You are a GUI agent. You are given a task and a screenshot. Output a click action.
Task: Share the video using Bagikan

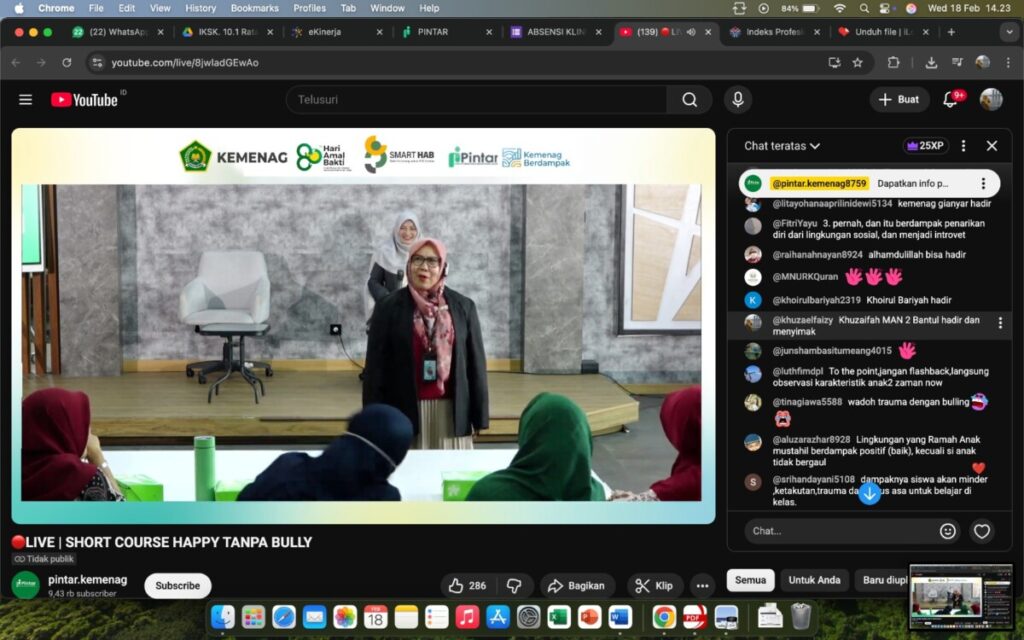click(578, 586)
